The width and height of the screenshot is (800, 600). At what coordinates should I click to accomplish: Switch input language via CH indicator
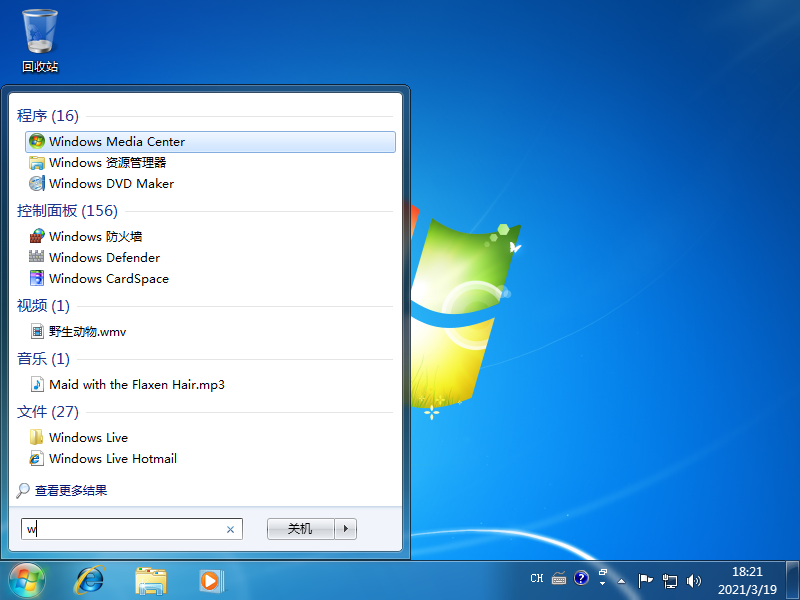pyautogui.click(x=536, y=578)
